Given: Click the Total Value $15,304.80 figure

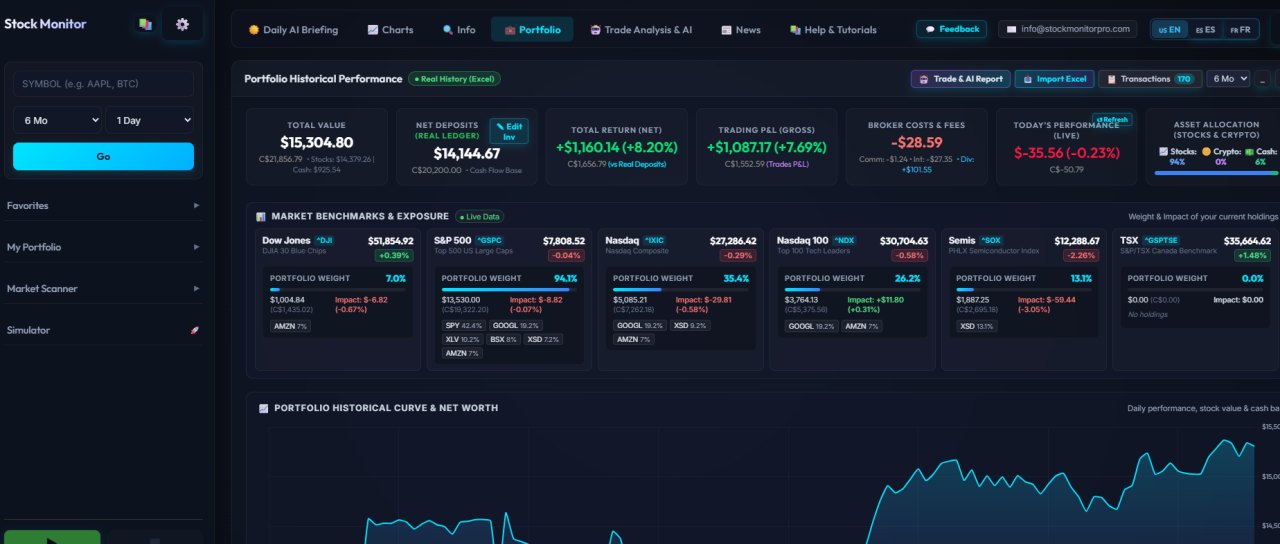Looking at the screenshot, I should (x=316, y=143).
